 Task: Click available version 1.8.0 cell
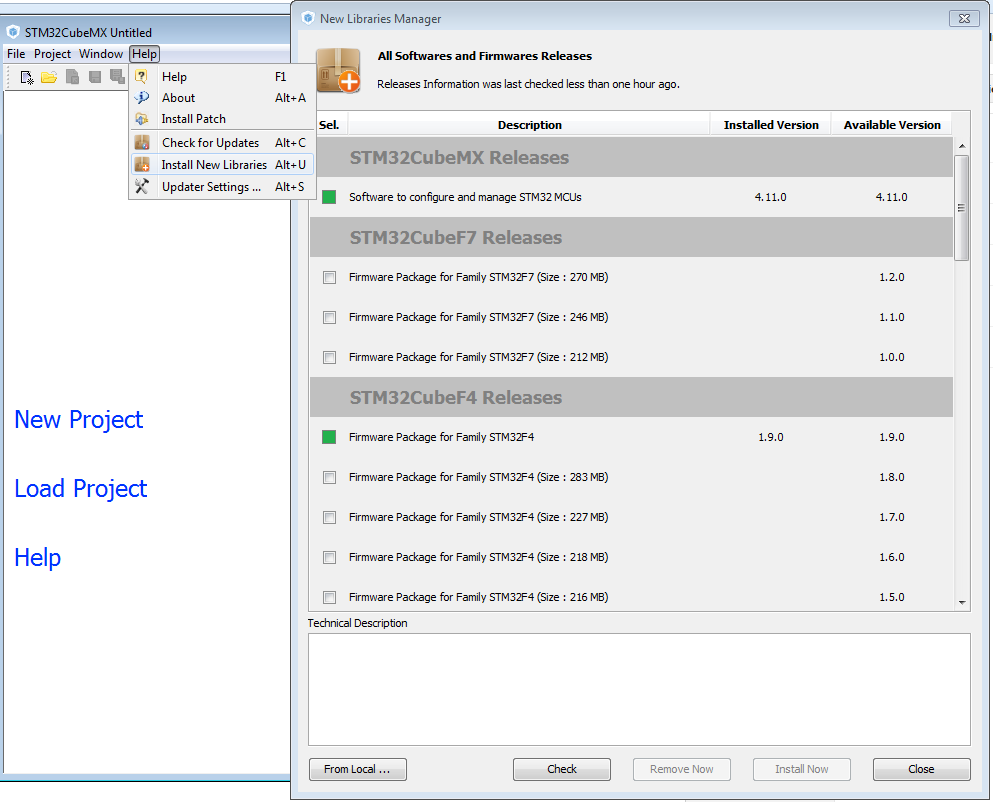click(x=892, y=477)
